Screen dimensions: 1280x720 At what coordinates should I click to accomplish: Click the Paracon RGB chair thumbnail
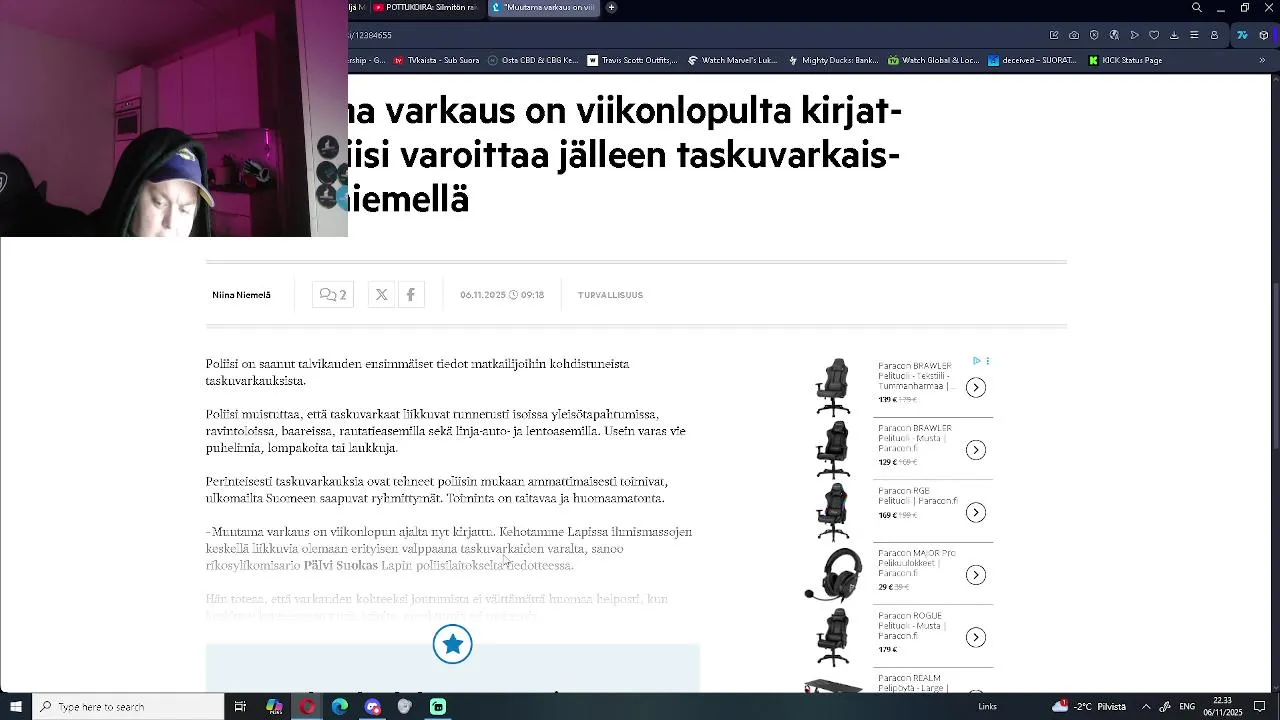tap(833, 512)
